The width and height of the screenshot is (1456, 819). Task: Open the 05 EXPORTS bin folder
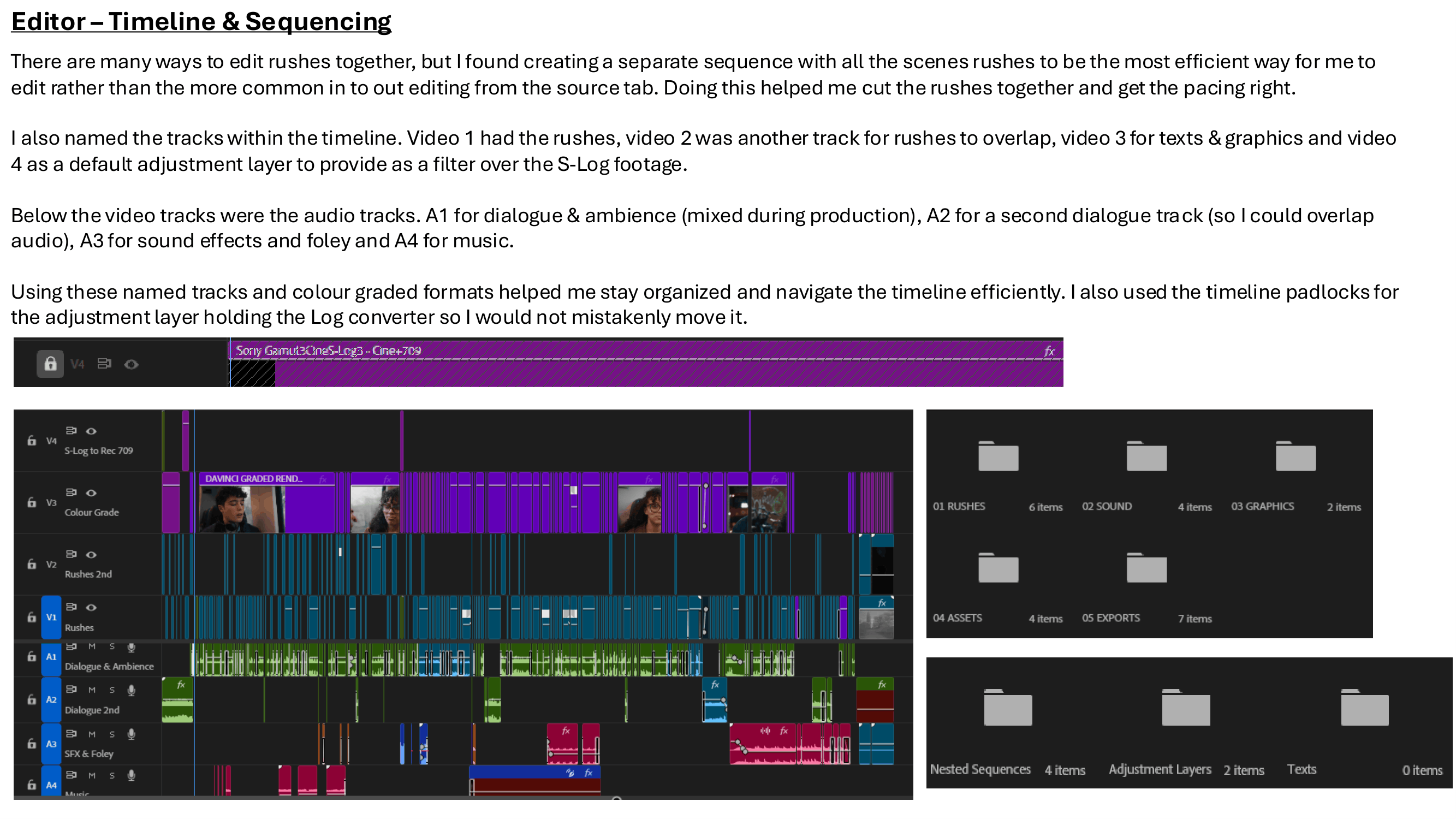[x=1146, y=567]
